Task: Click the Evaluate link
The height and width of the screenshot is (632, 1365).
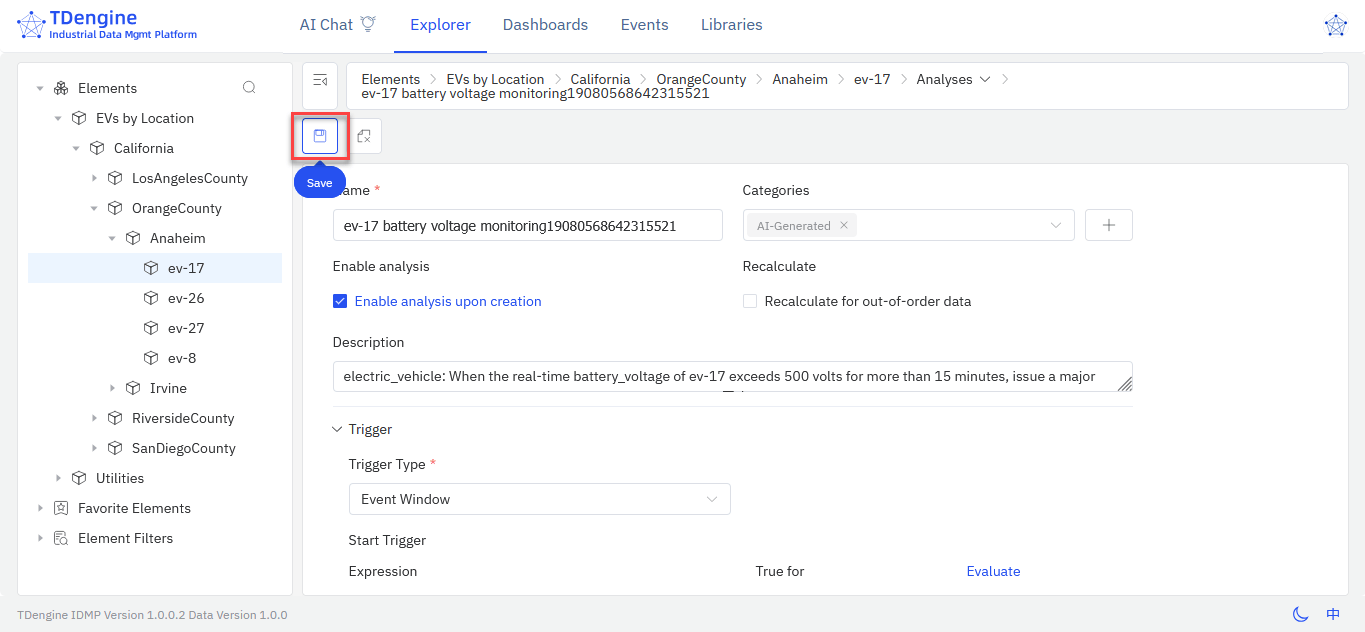Action: click(x=993, y=571)
